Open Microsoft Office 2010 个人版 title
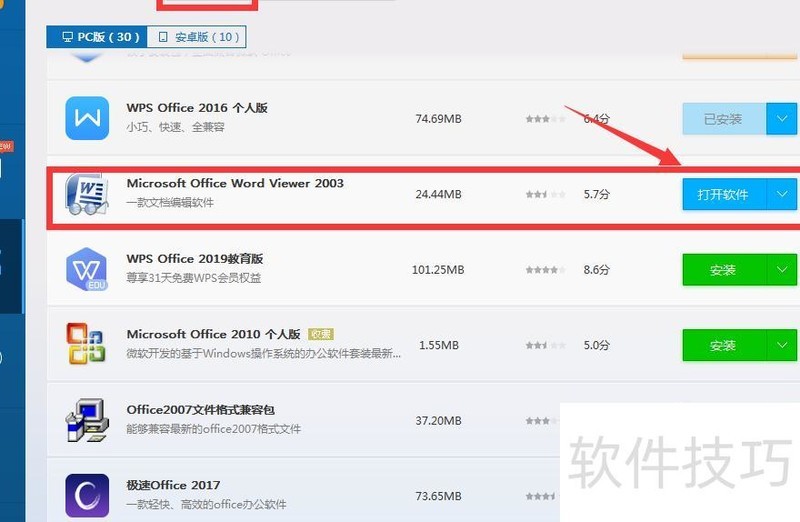Screen dimensions: 800x522 (213, 334)
